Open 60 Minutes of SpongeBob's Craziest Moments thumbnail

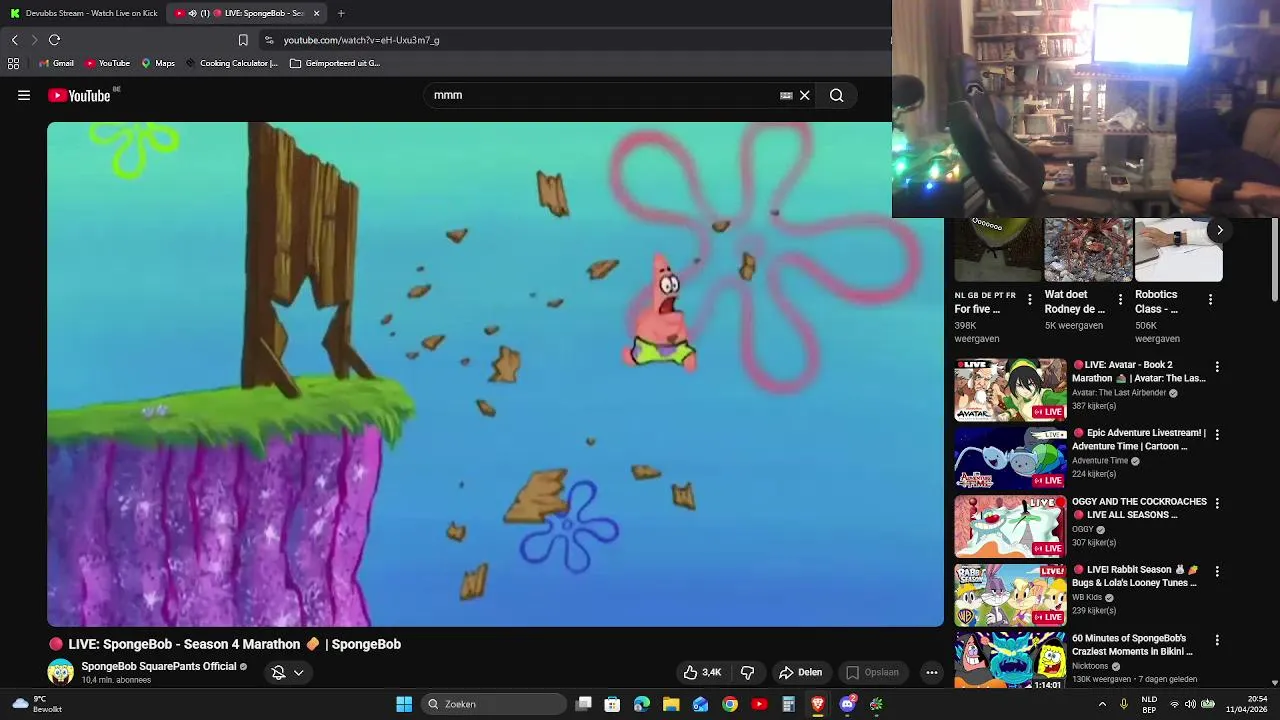[1010, 660]
